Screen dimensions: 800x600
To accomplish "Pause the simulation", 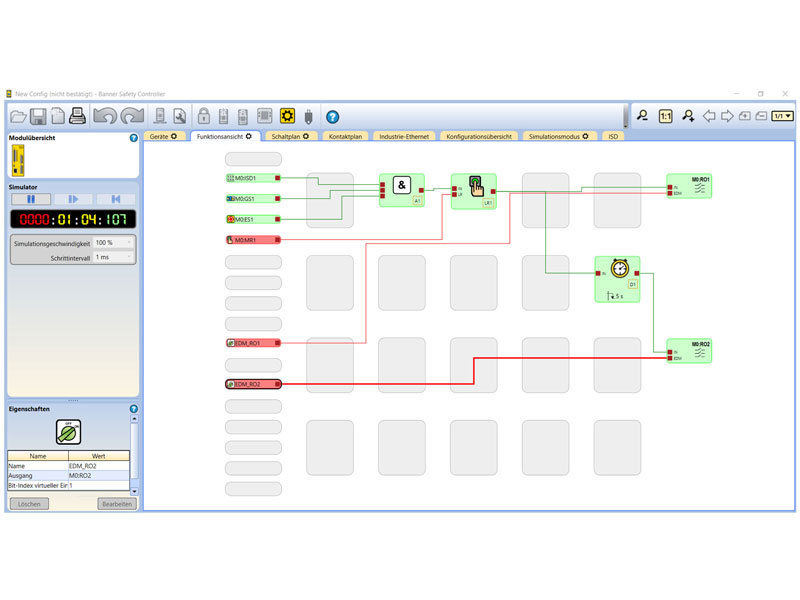I will 31,200.
